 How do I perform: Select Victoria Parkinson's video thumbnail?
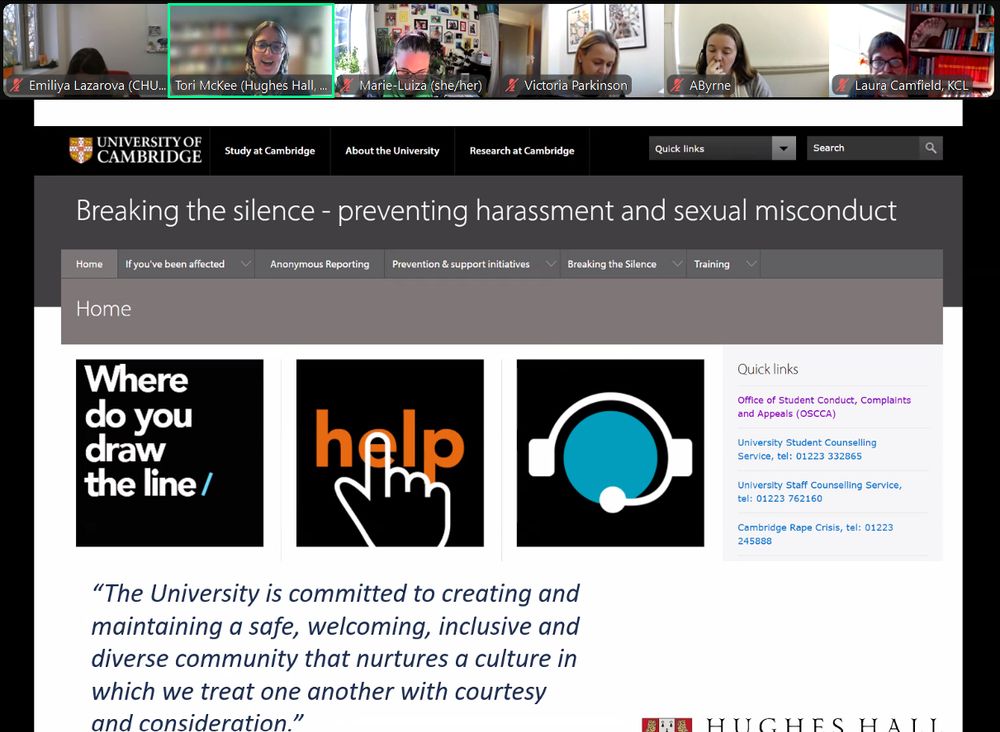581,50
